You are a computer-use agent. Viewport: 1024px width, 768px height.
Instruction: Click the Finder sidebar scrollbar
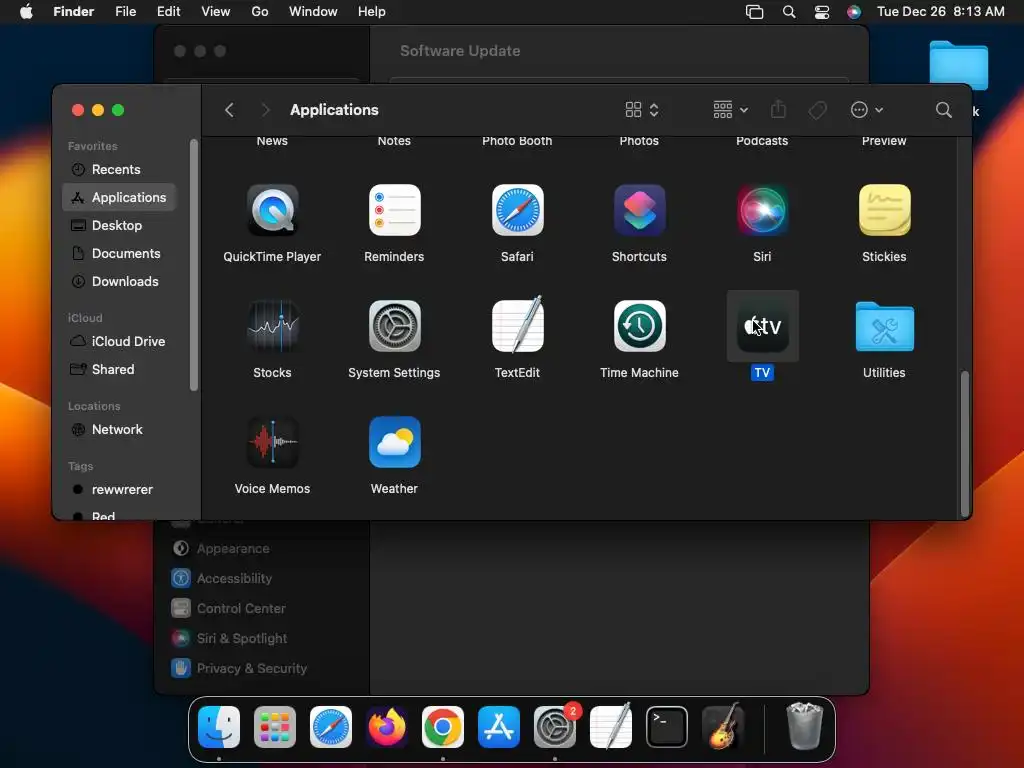click(193, 265)
